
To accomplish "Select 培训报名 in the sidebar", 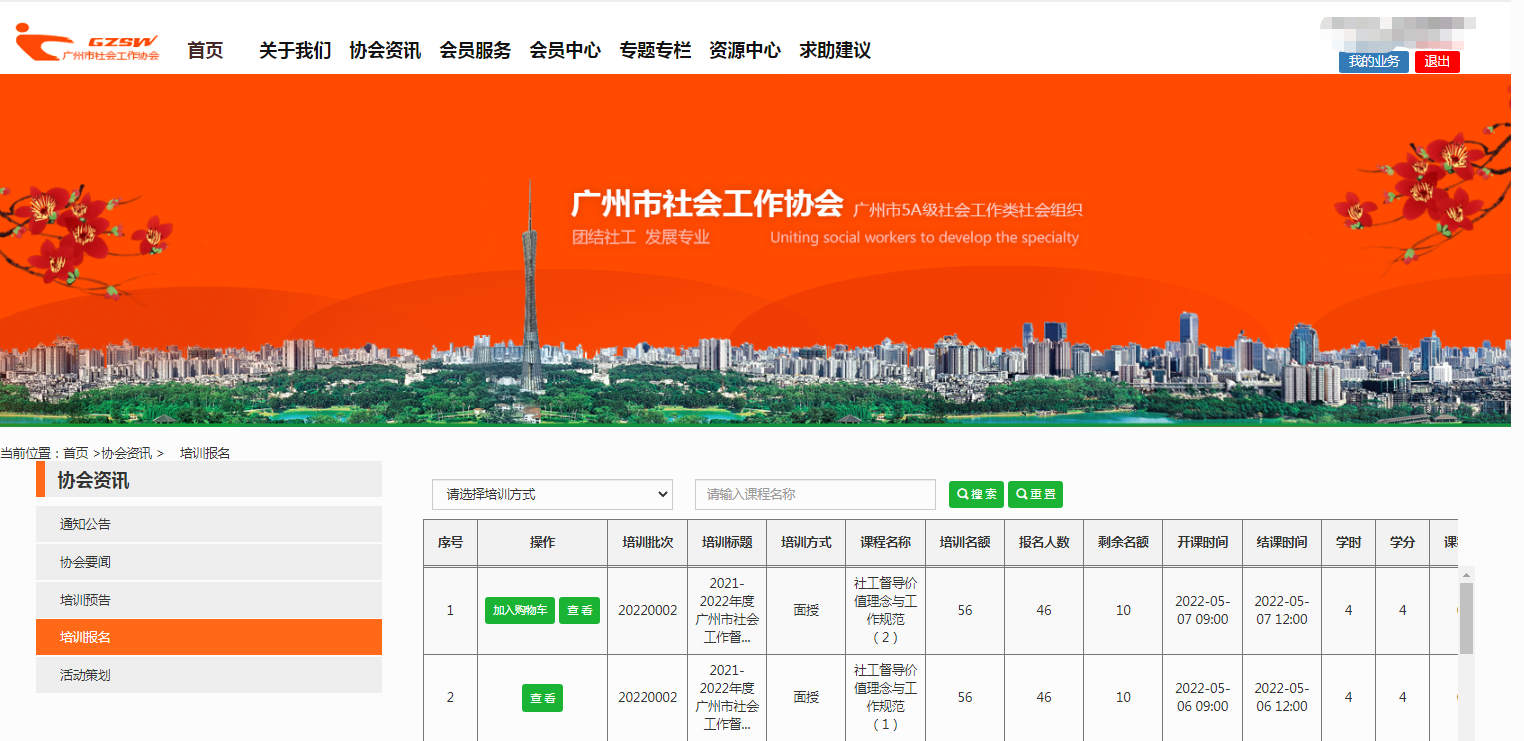I will (209, 637).
